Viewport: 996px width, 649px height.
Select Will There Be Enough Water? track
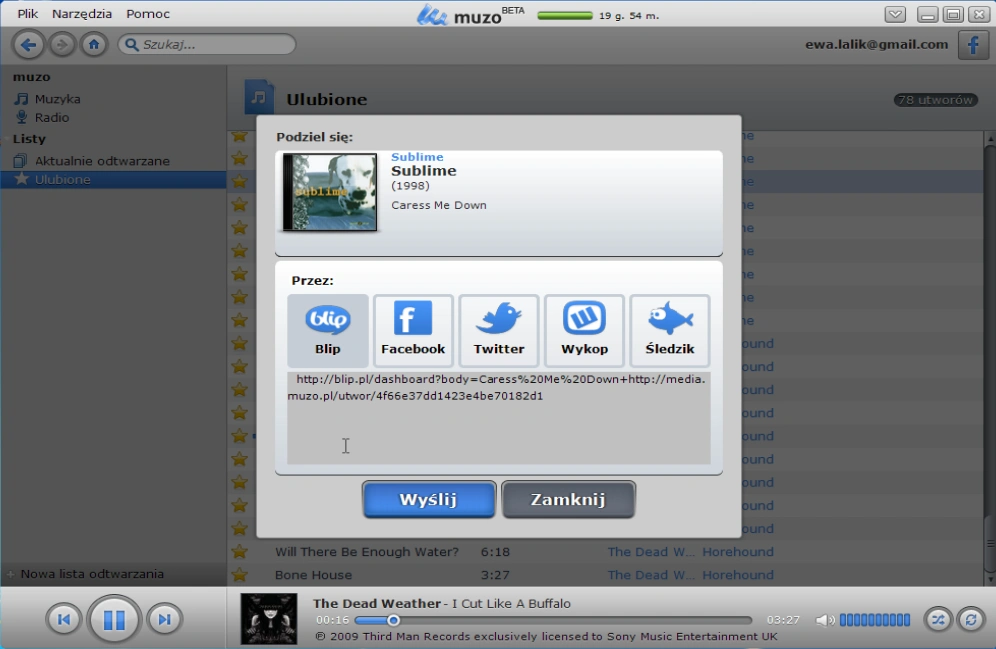tap(367, 552)
